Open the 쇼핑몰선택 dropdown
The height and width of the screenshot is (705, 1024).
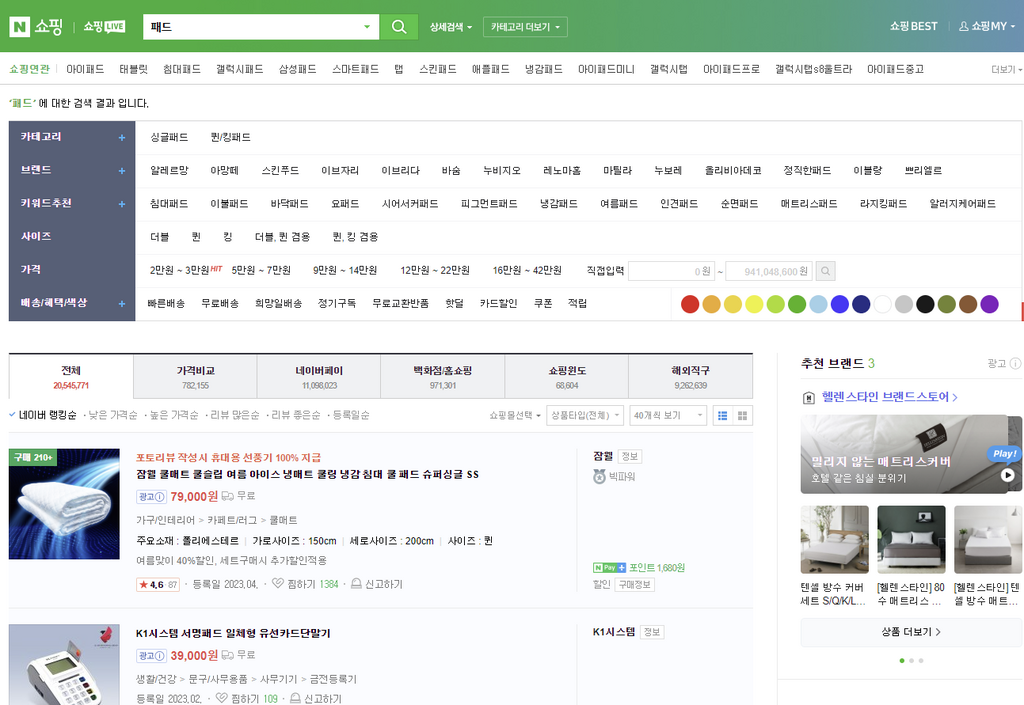tap(515, 415)
